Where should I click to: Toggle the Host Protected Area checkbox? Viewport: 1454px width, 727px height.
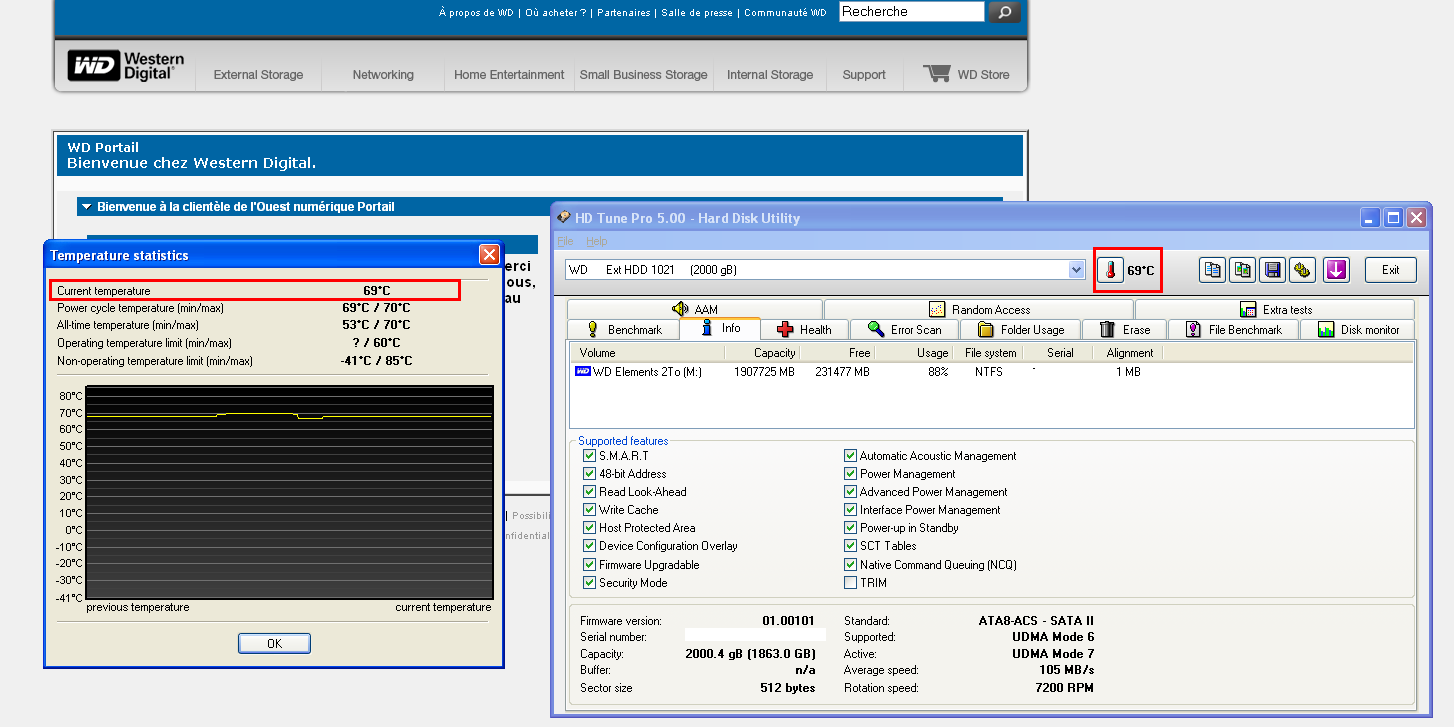point(589,528)
